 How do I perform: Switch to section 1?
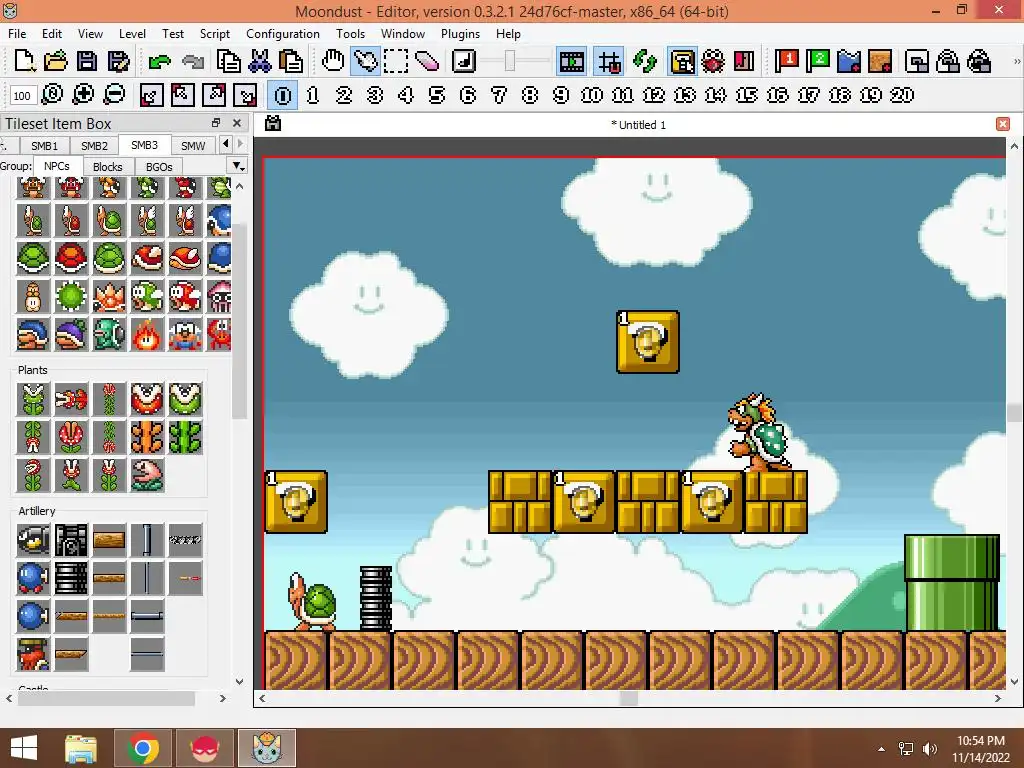[x=313, y=95]
